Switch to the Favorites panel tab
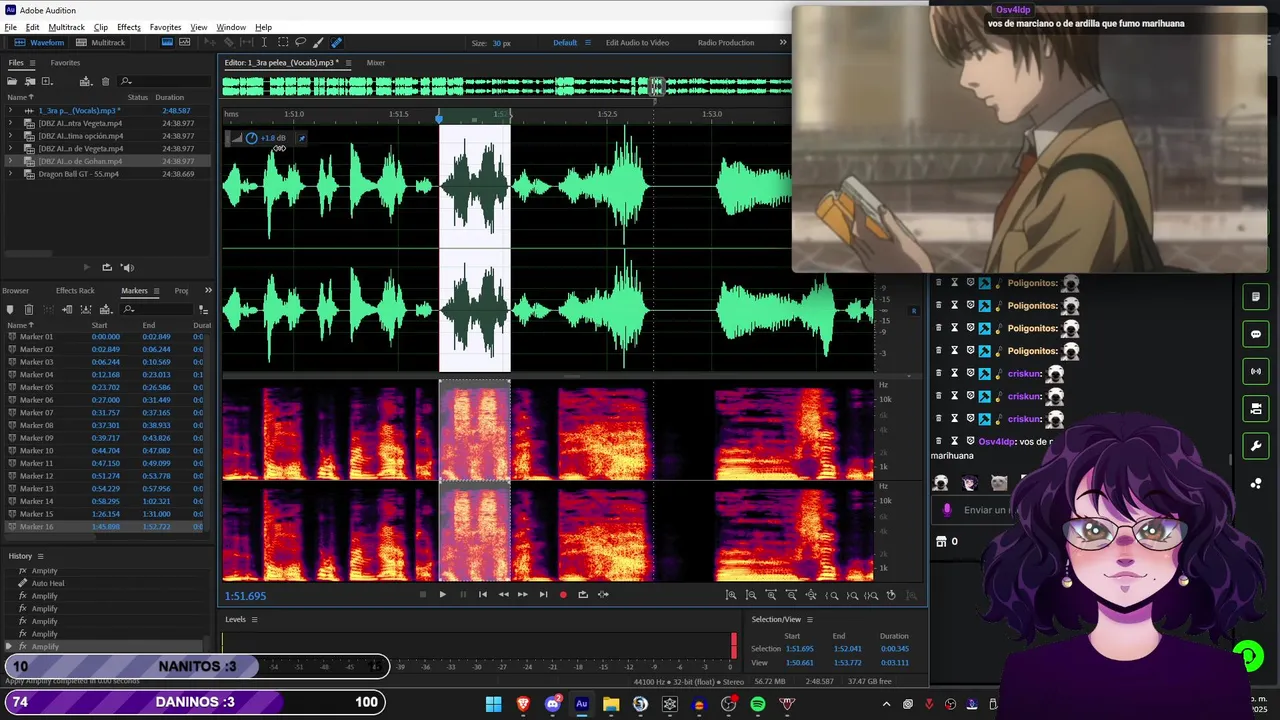Image resolution: width=1280 pixels, height=720 pixels. 65,63
